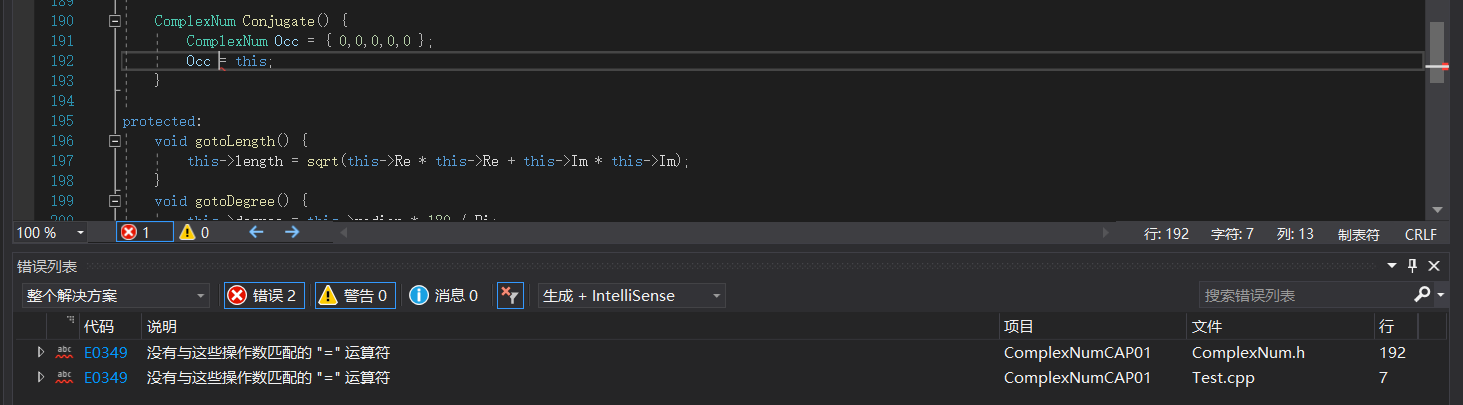
Task: Open the 整个解决方案 scope dropdown
Action: point(116,295)
